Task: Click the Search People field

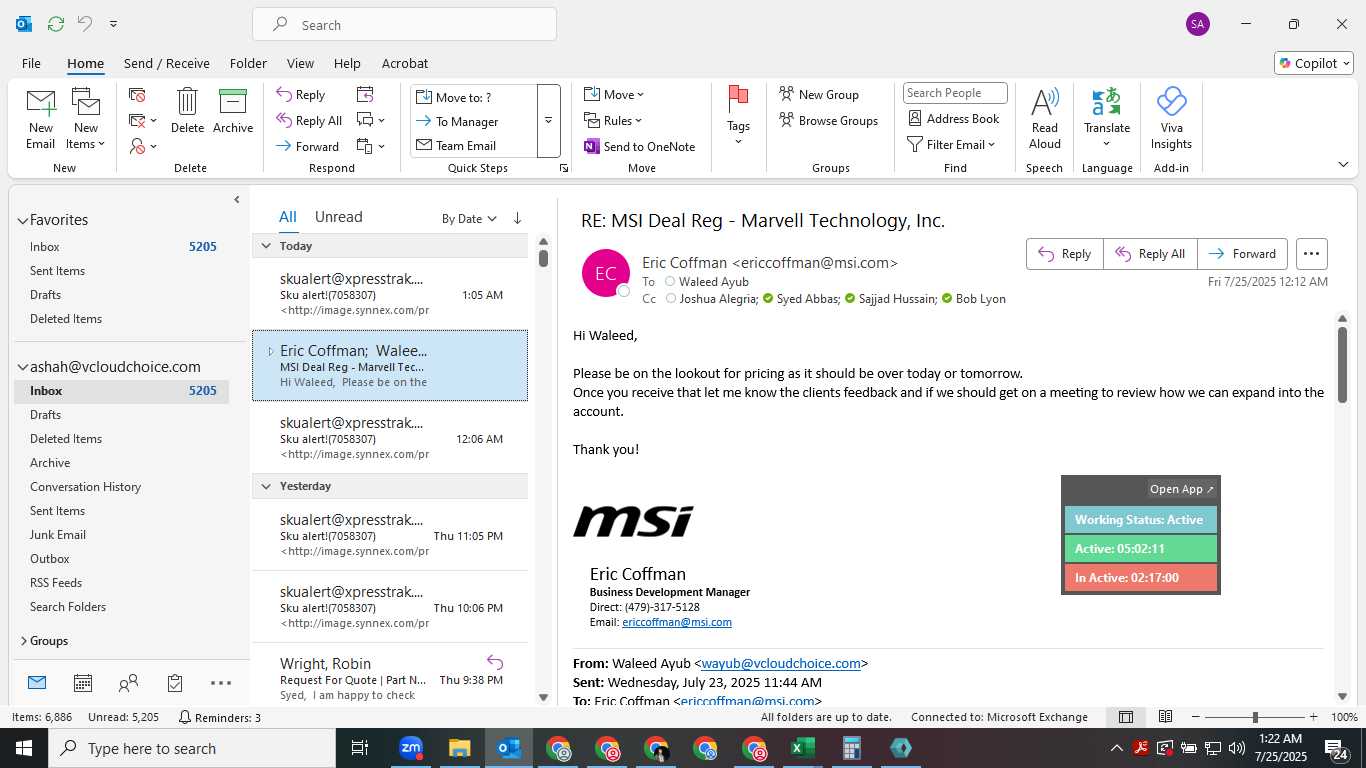Action: pos(955,93)
